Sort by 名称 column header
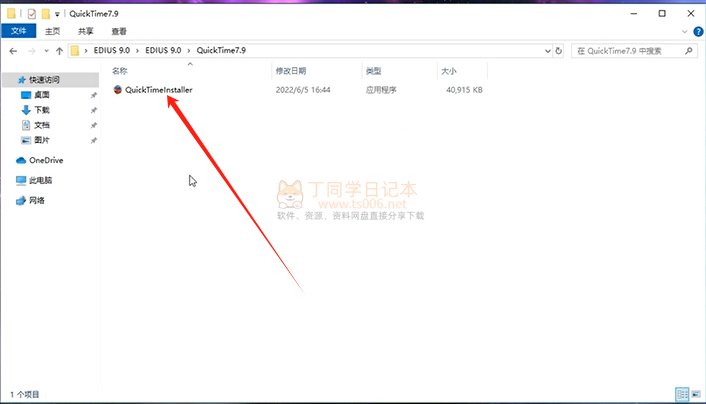This screenshot has height=404, width=706. click(x=120, y=71)
